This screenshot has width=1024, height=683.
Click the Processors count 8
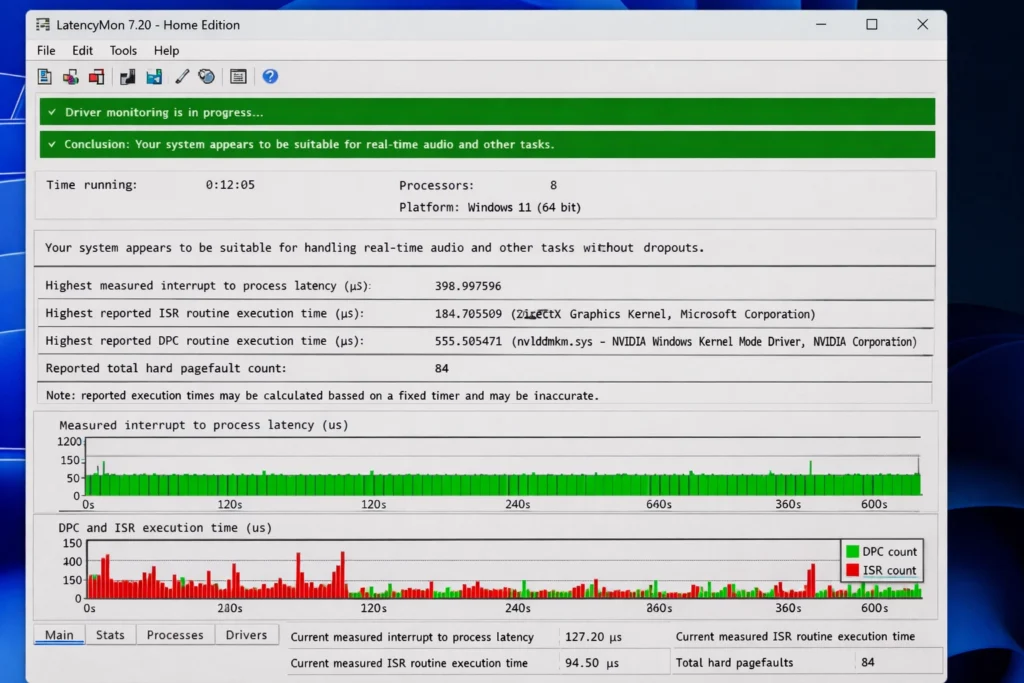[553, 185]
